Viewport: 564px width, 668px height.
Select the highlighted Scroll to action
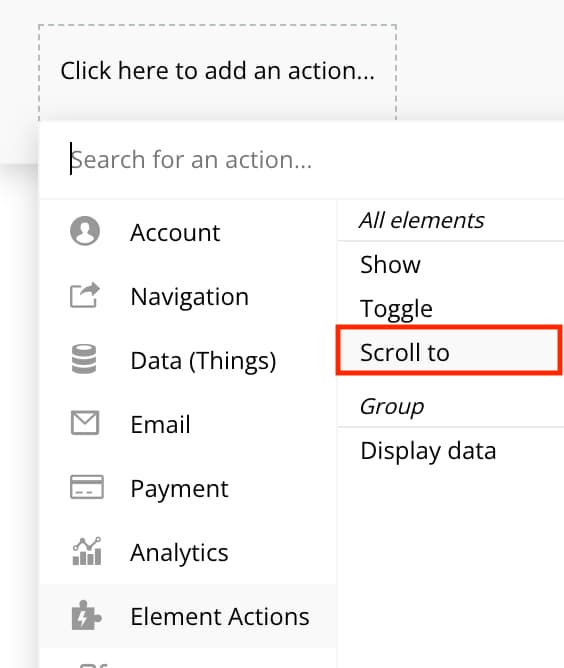(449, 350)
